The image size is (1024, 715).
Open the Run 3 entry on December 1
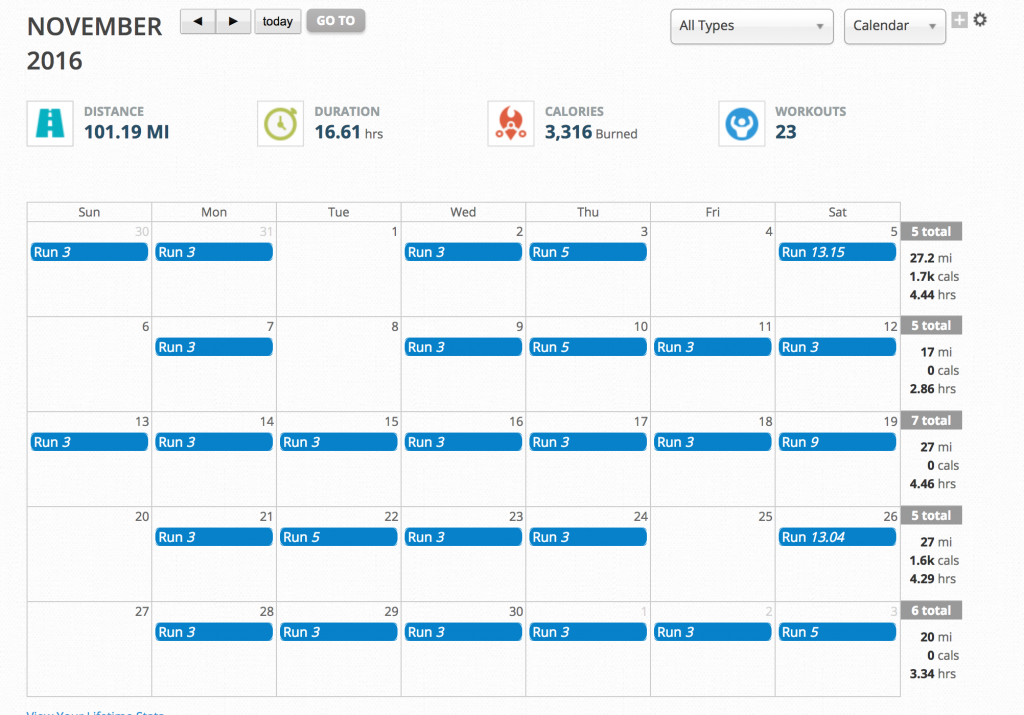click(x=588, y=632)
